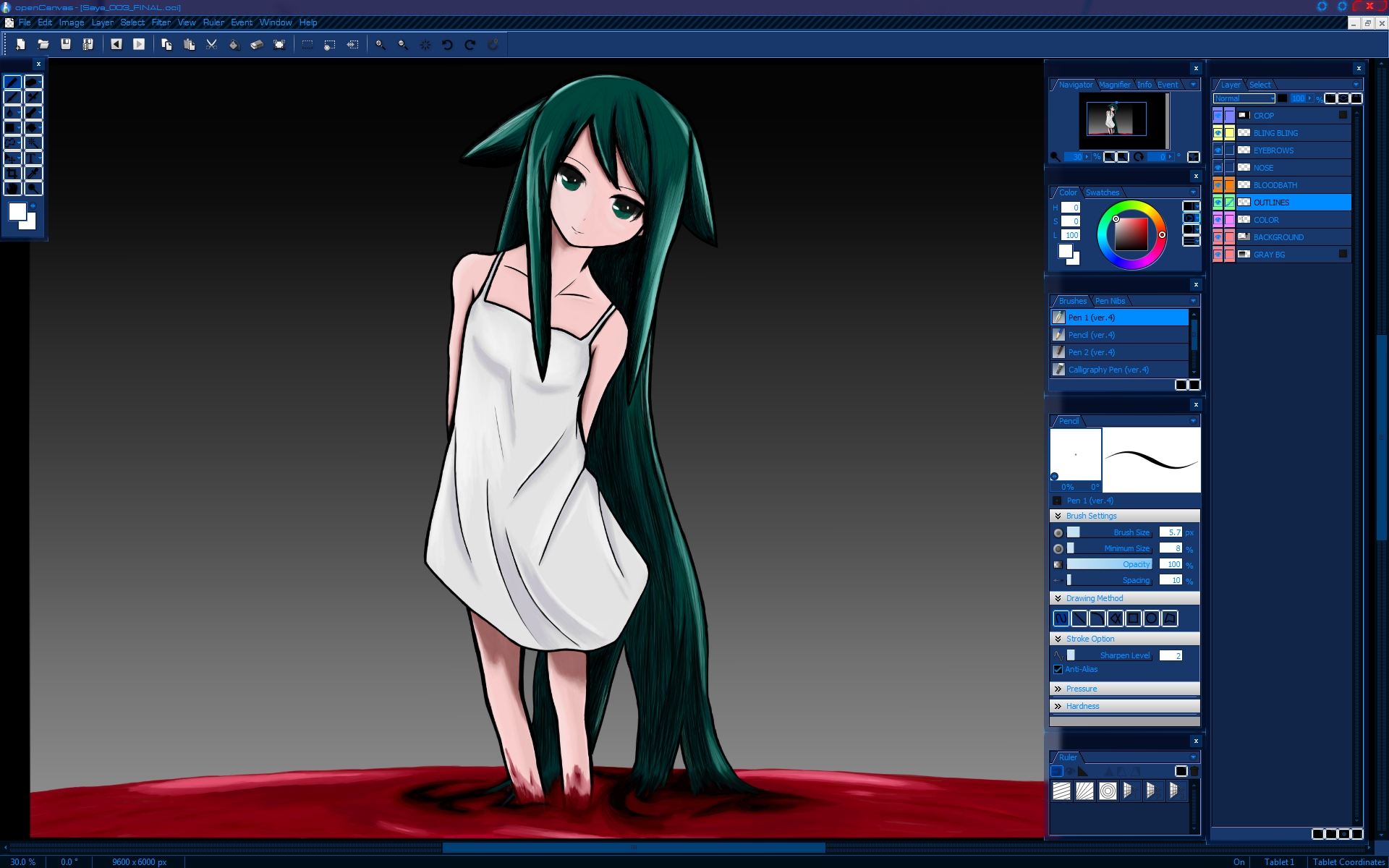Hide the BLOODBATH layer eye
This screenshot has width=1389, height=868.
click(1218, 184)
